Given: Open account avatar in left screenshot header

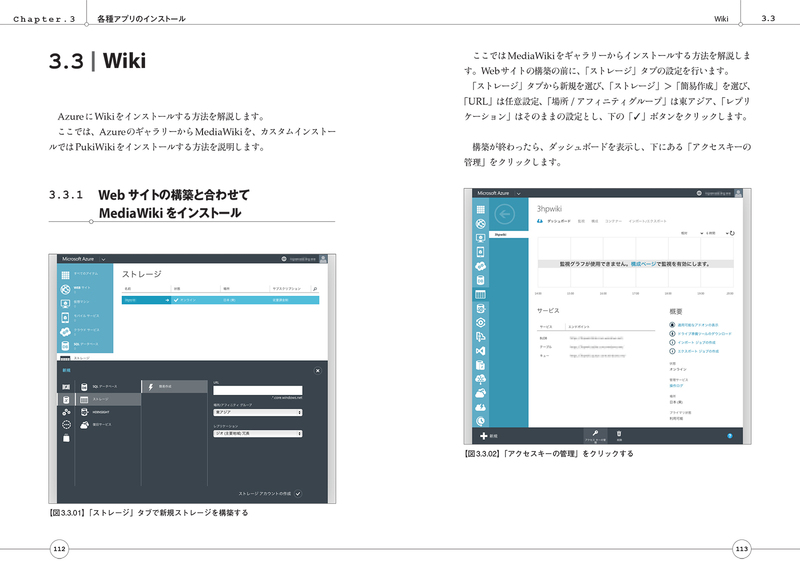Looking at the screenshot, I should point(323,259).
